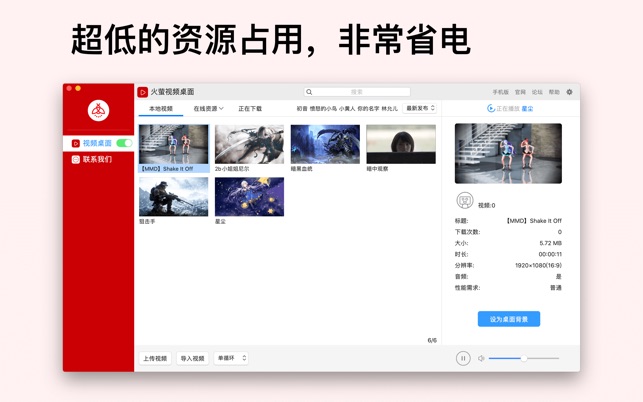This screenshot has width=643, height=402.
Task: Open settings via the gear icon
Action: [570, 92]
